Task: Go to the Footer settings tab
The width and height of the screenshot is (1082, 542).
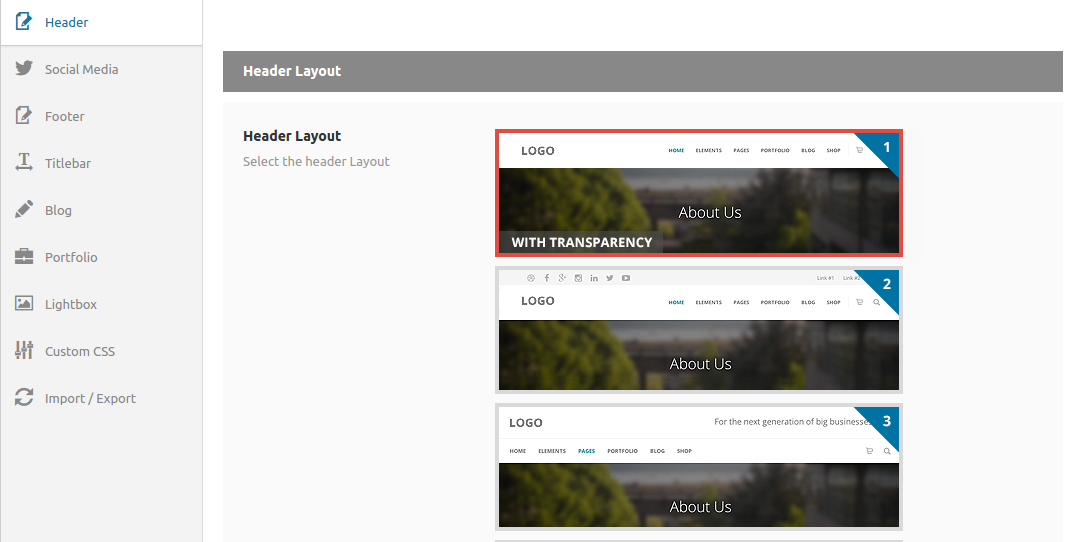Action: tap(101, 116)
